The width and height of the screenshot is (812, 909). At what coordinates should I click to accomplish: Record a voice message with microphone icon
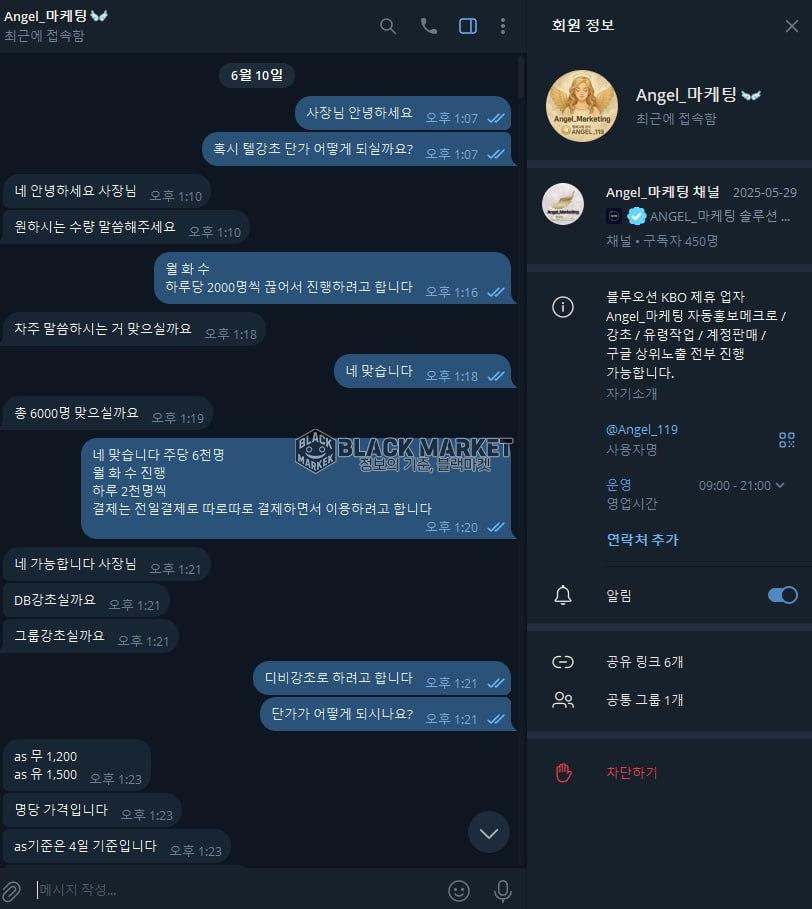pyautogui.click(x=503, y=890)
